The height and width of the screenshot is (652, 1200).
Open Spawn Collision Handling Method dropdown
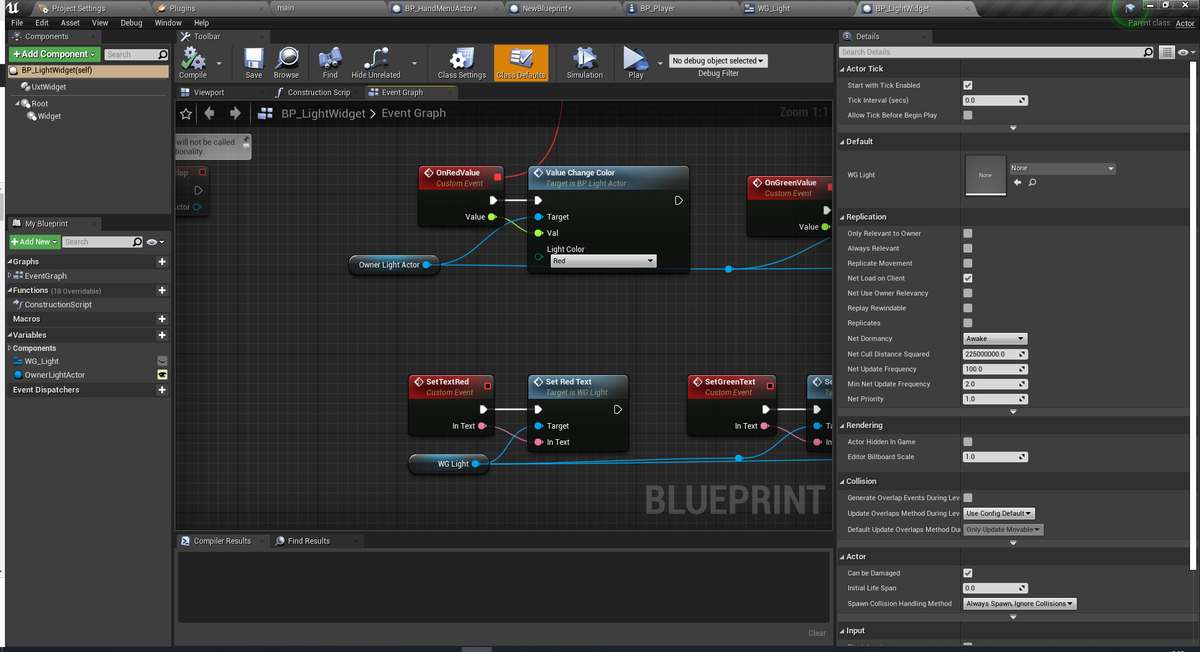point(1020,604)
